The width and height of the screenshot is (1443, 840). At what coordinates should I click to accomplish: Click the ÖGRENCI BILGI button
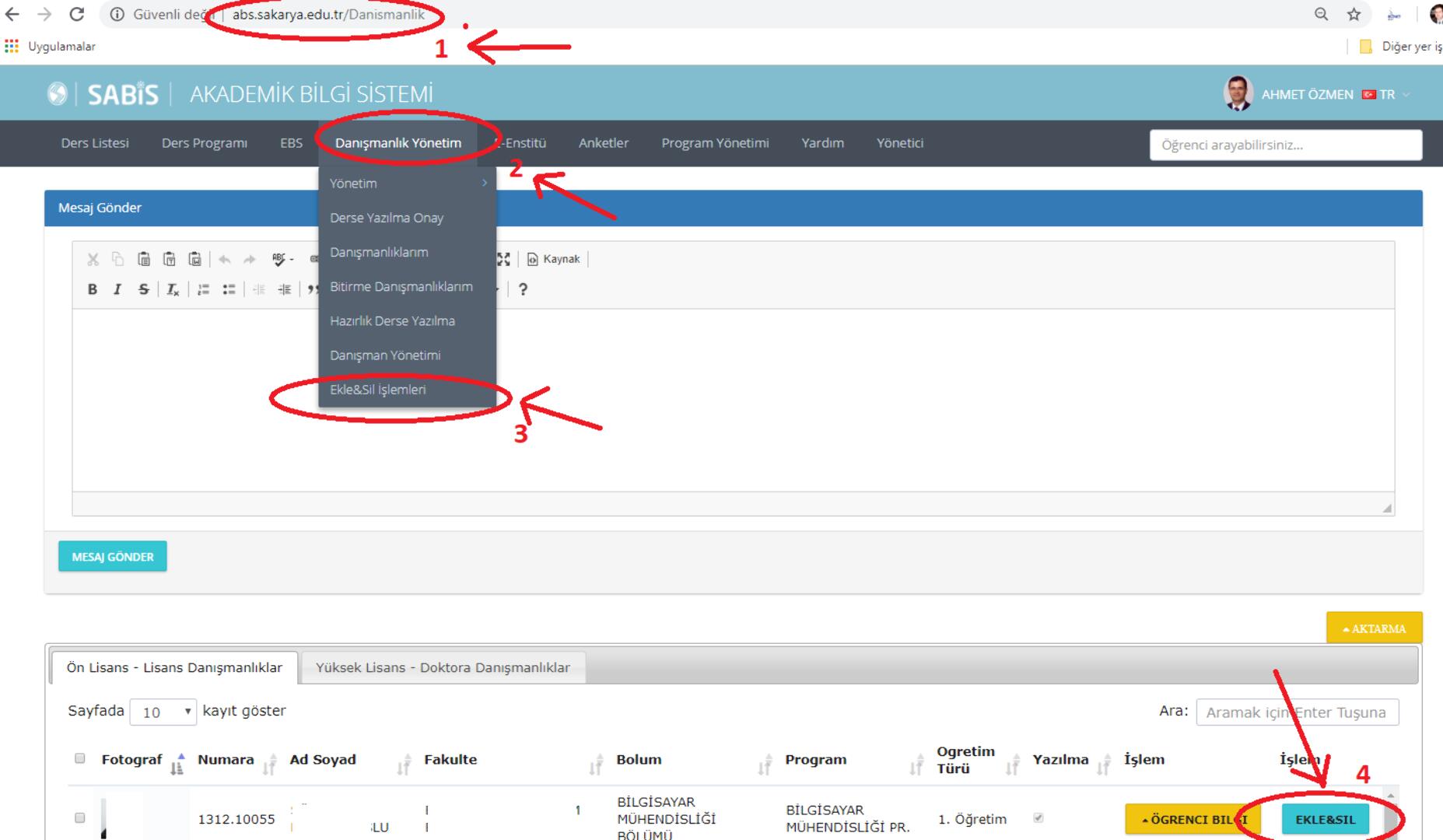(1193, 820)
